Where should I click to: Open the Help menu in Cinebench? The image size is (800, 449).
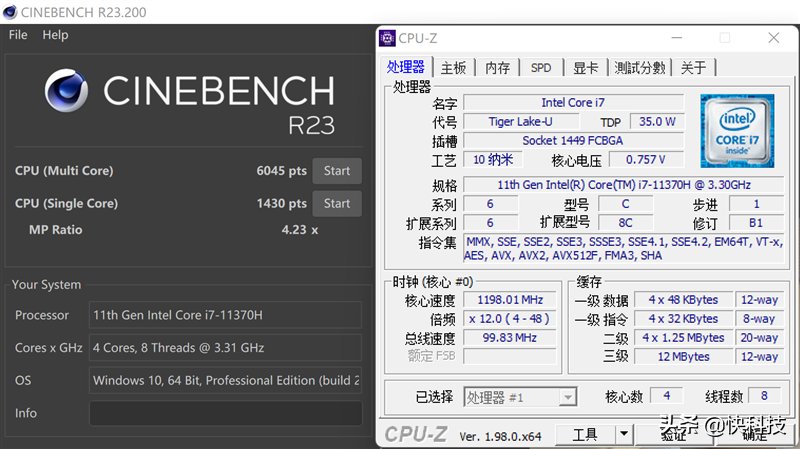55,35
